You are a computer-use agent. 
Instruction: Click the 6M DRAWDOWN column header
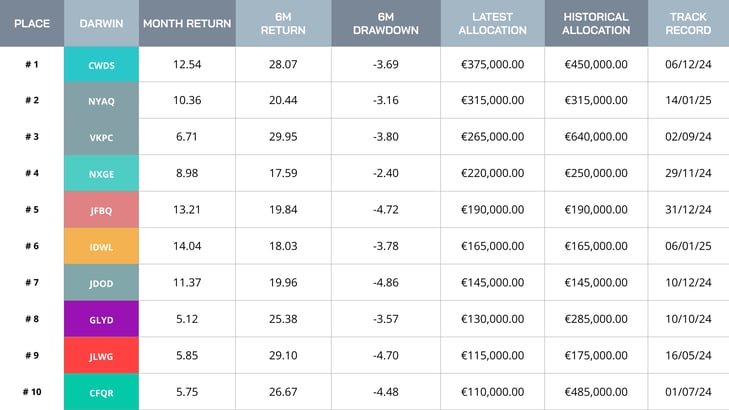386,23
